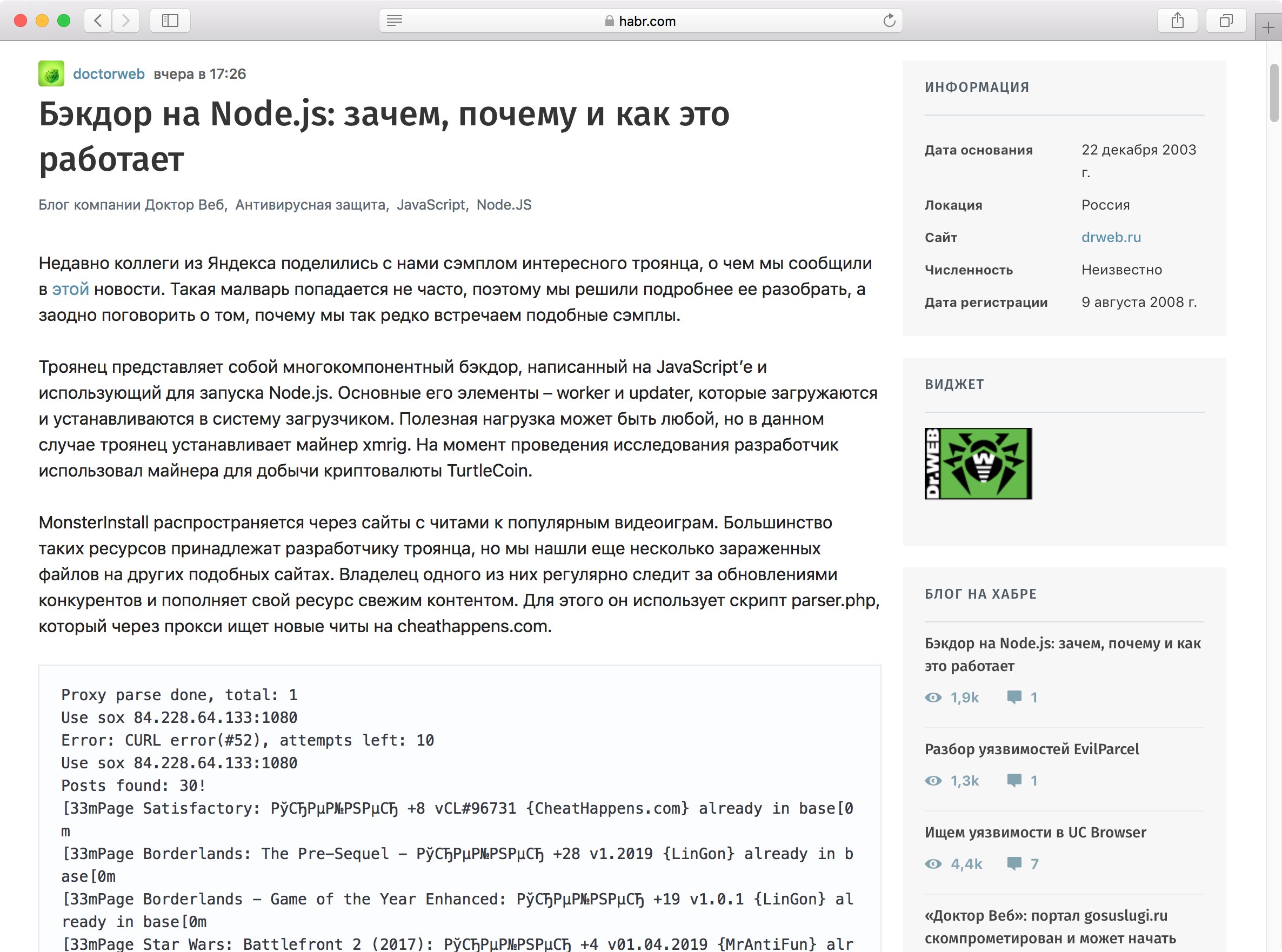This screenshot has width=1282, height=952.
Task: Click the Дата регистрации label
Action: [x=986, y=302]
